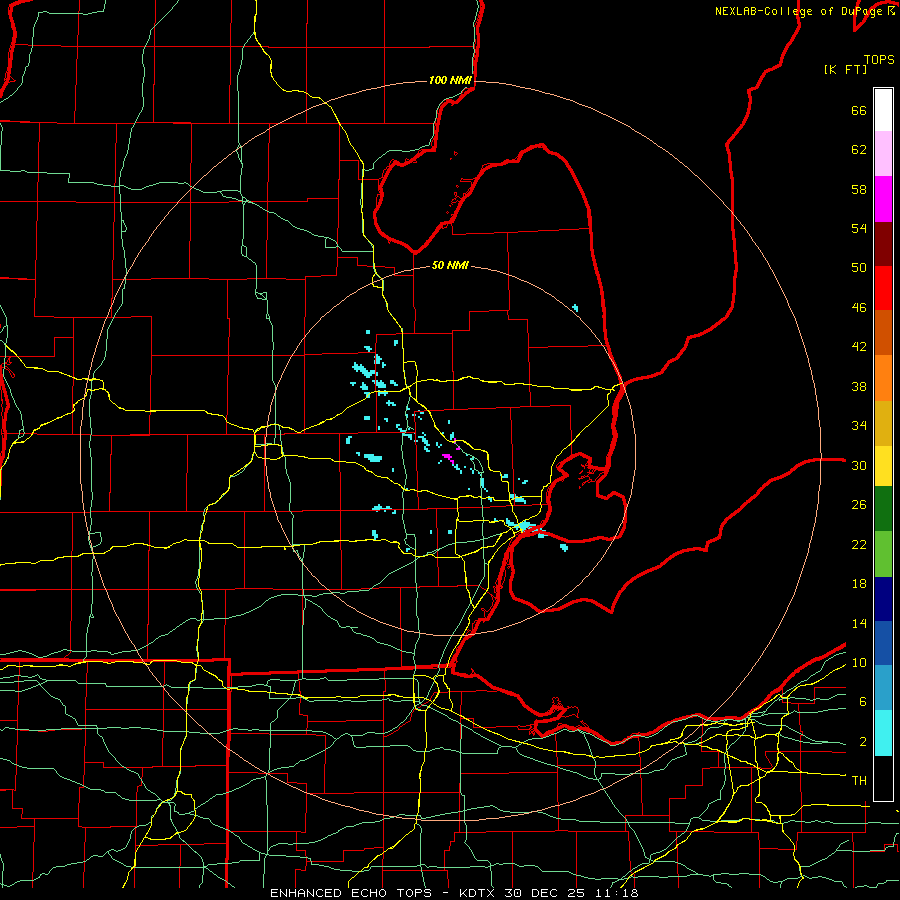Click the legend value "50"
The image size is (900, 900).
pyautogui.click(x=859, y=268)
